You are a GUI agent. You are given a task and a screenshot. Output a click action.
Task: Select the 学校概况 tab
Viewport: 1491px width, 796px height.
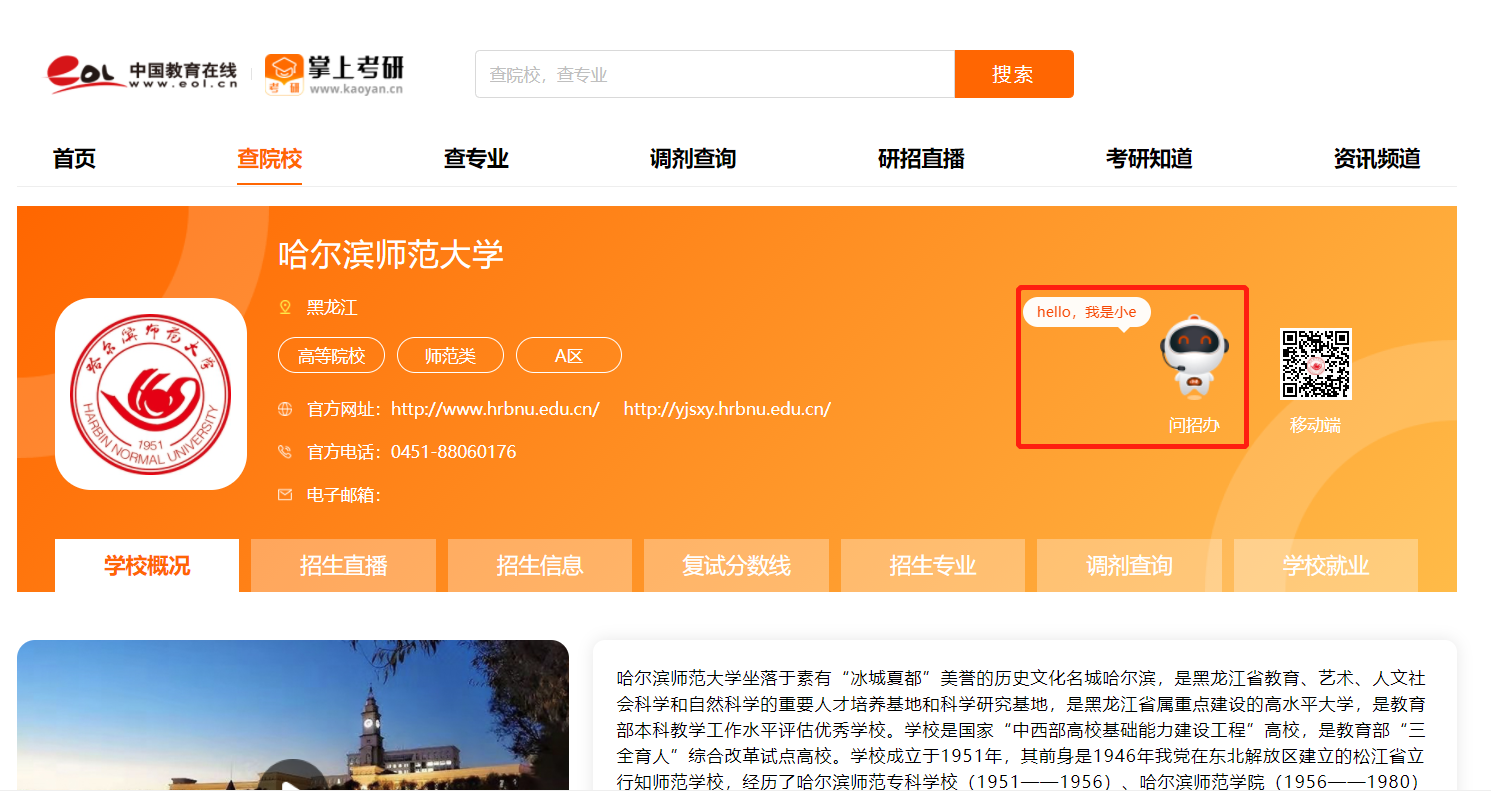[x=147, y=566]
